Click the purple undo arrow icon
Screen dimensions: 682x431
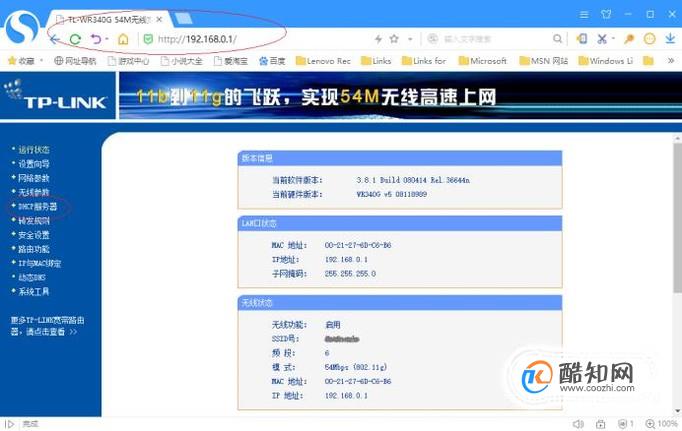coord(96,39)
